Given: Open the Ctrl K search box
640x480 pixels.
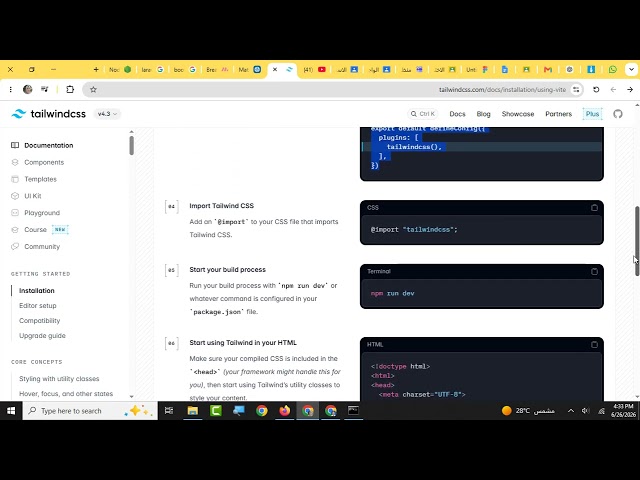Looking at the screenshot, I should point(423,114).
